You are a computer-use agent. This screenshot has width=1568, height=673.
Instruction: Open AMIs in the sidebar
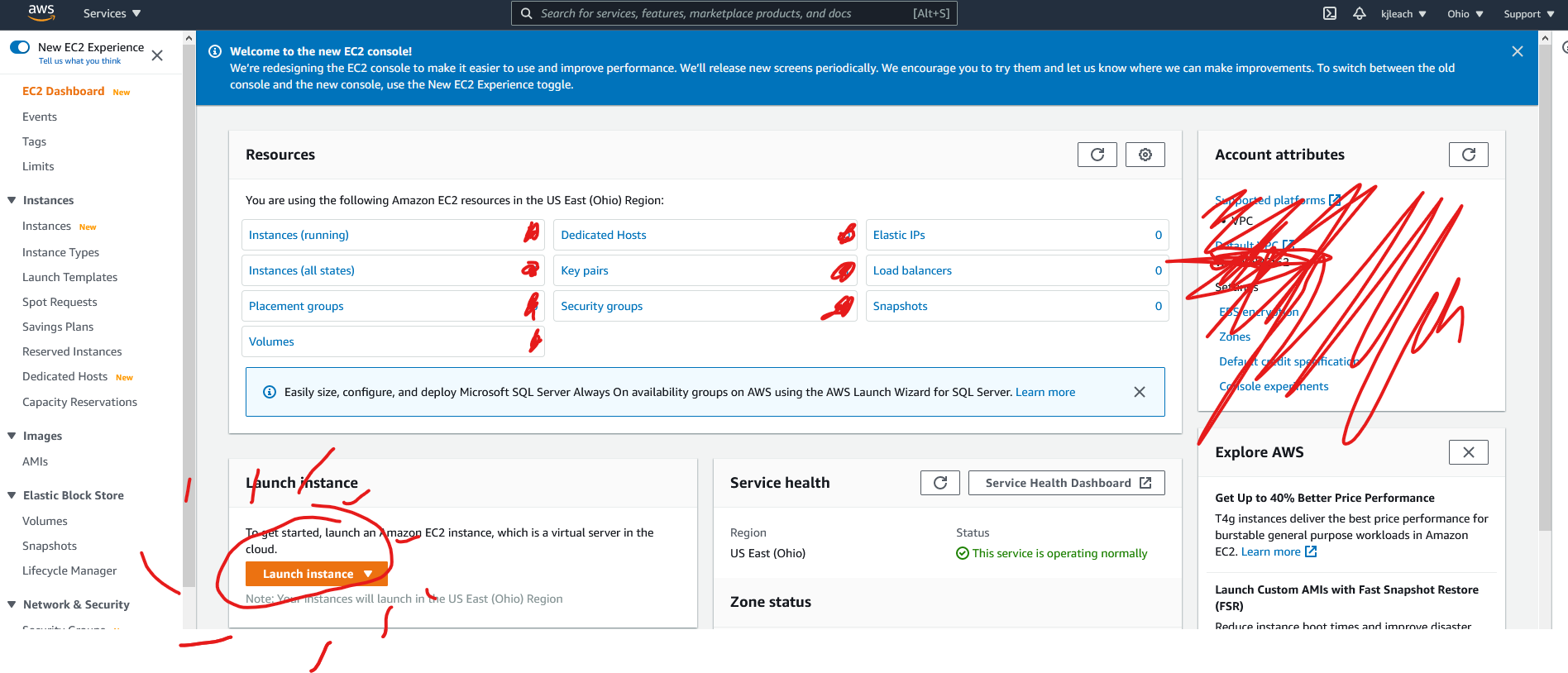[x=35, y=461]
